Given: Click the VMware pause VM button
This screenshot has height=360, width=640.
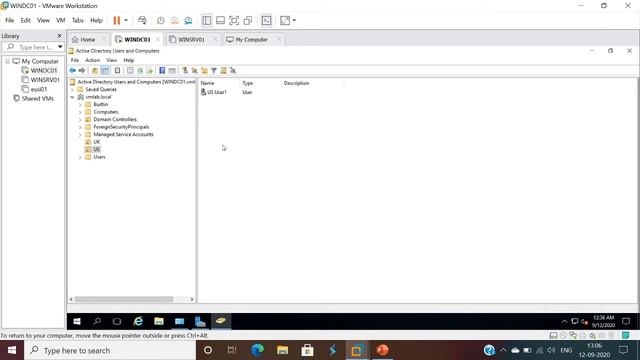Looking at the screenshot, I should [x=117, y=20].
